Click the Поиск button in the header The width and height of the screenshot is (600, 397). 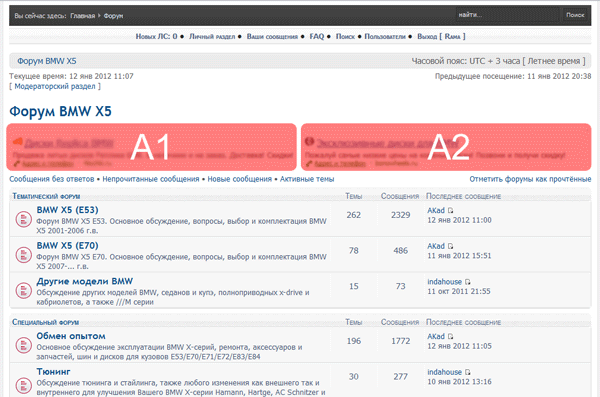point(575,15)
